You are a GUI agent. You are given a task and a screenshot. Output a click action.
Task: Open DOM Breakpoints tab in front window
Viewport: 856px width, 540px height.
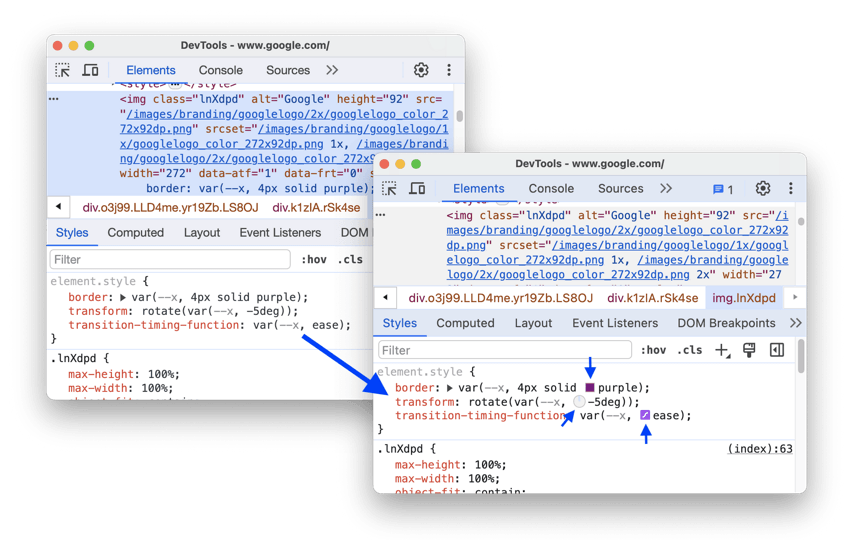click(x=726, y=323)
